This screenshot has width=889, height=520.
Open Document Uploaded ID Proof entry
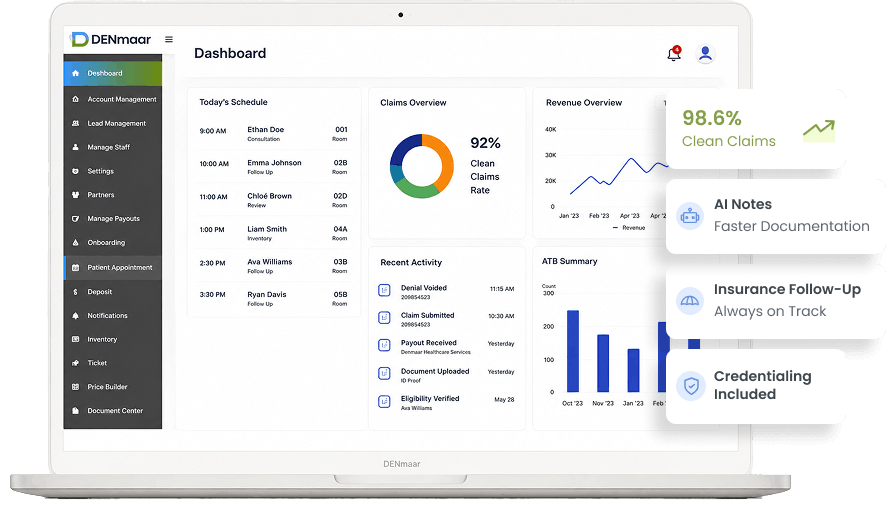[x=446, y=375]
